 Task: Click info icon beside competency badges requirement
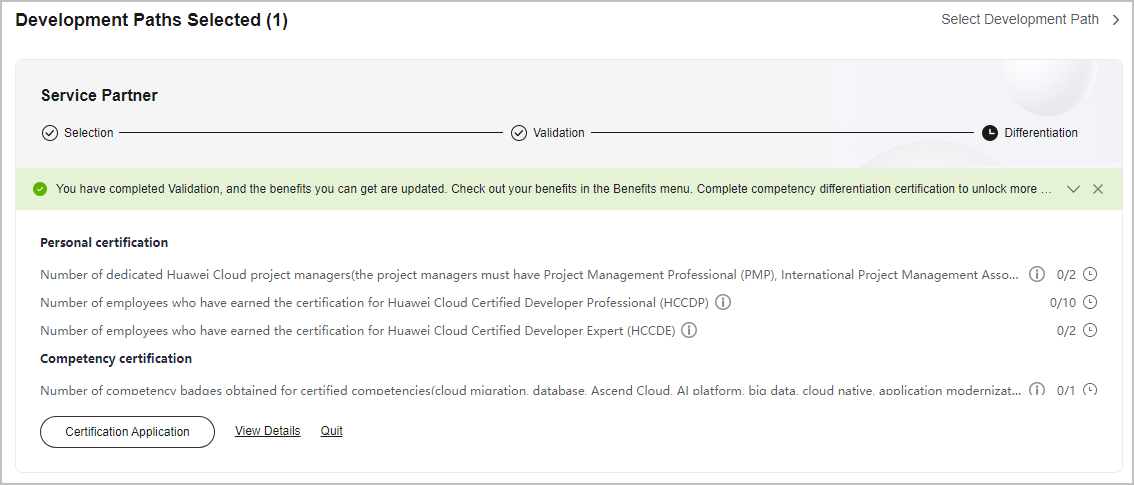[1037, 390]
